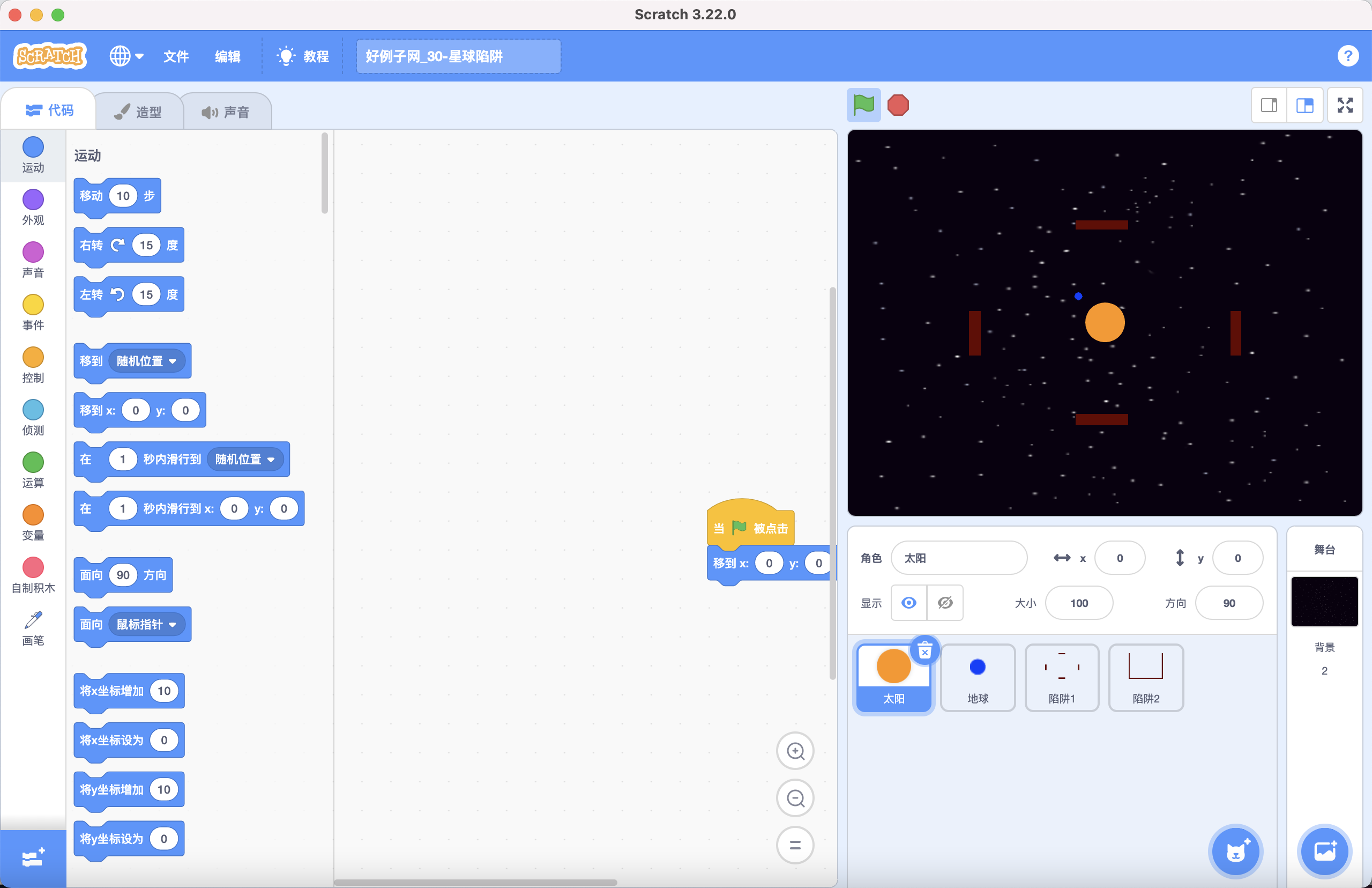Image resolution: width=1372 pixels, height=888 pixels.
Task: Select the 地球 sprite thumbnail
Action: point(978,678)
